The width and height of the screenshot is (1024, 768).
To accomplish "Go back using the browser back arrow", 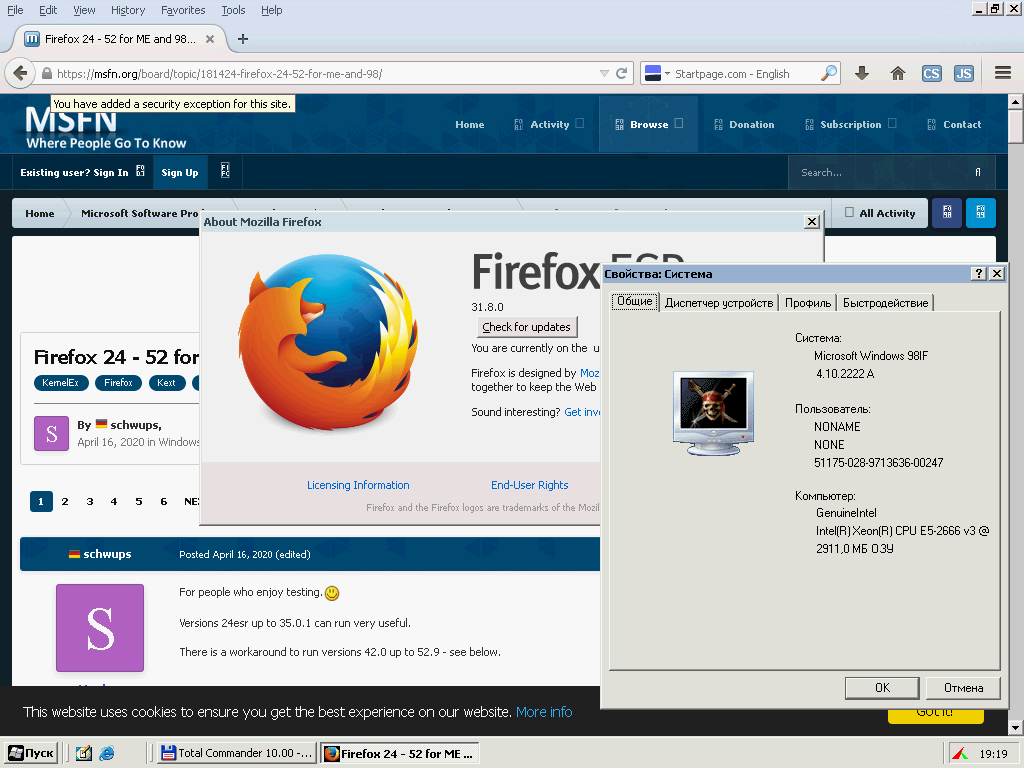I will [x=20, y=73].
